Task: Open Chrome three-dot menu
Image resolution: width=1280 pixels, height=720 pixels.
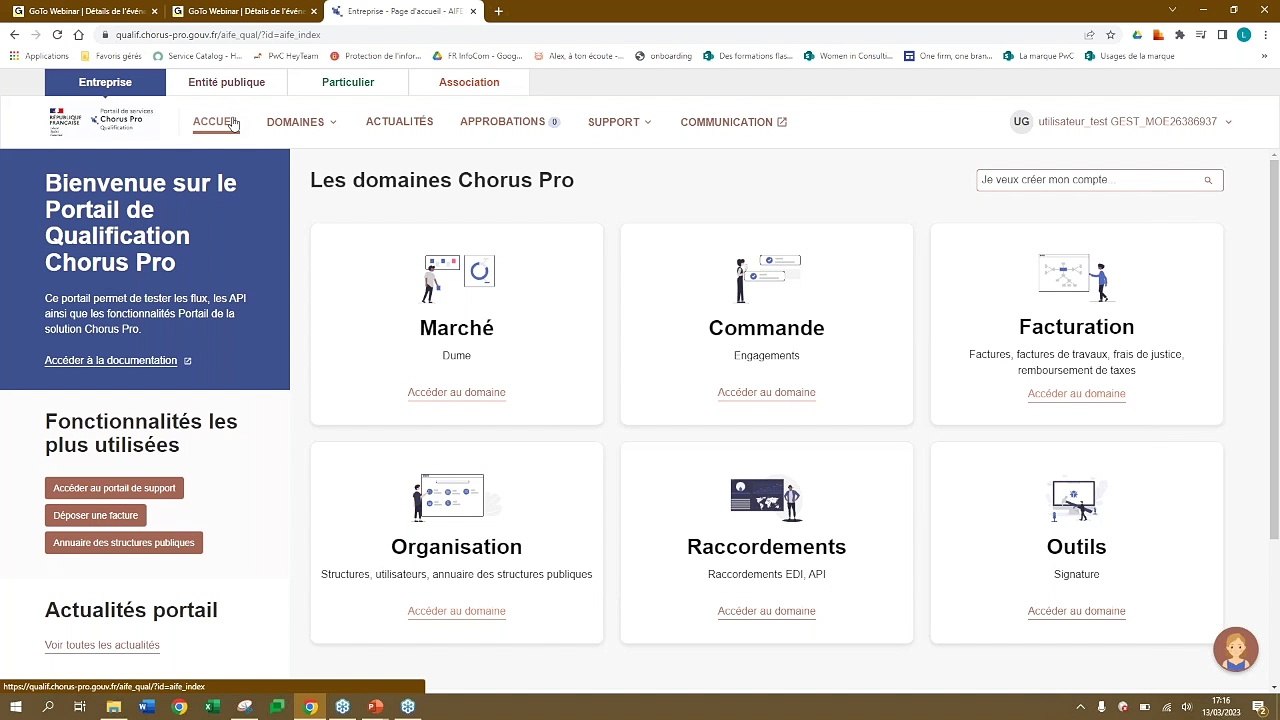Action: (1265, 34)
